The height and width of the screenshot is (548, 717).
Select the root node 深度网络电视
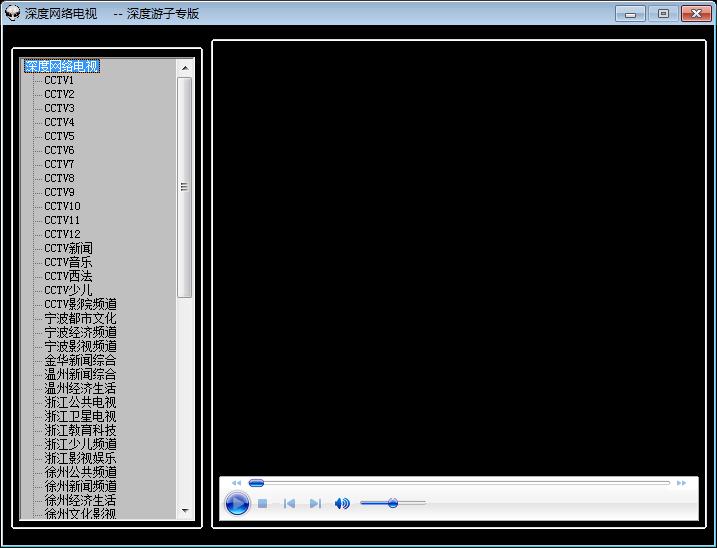[x=62, y=66]
